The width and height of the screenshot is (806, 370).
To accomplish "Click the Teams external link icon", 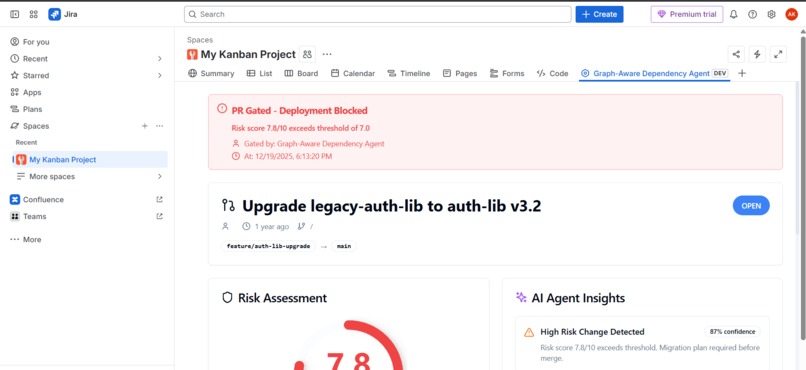I will pos(159,216).
